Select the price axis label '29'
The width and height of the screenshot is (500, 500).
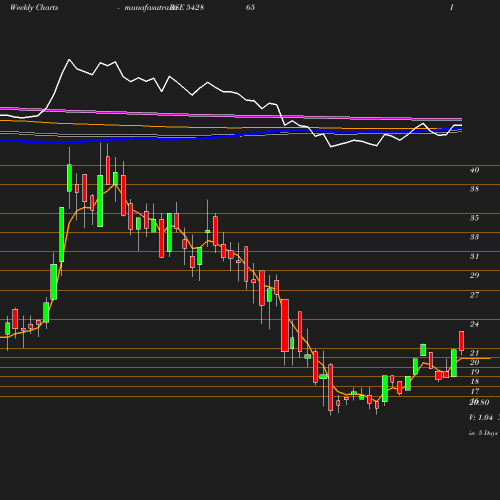[x=474, y=275]
